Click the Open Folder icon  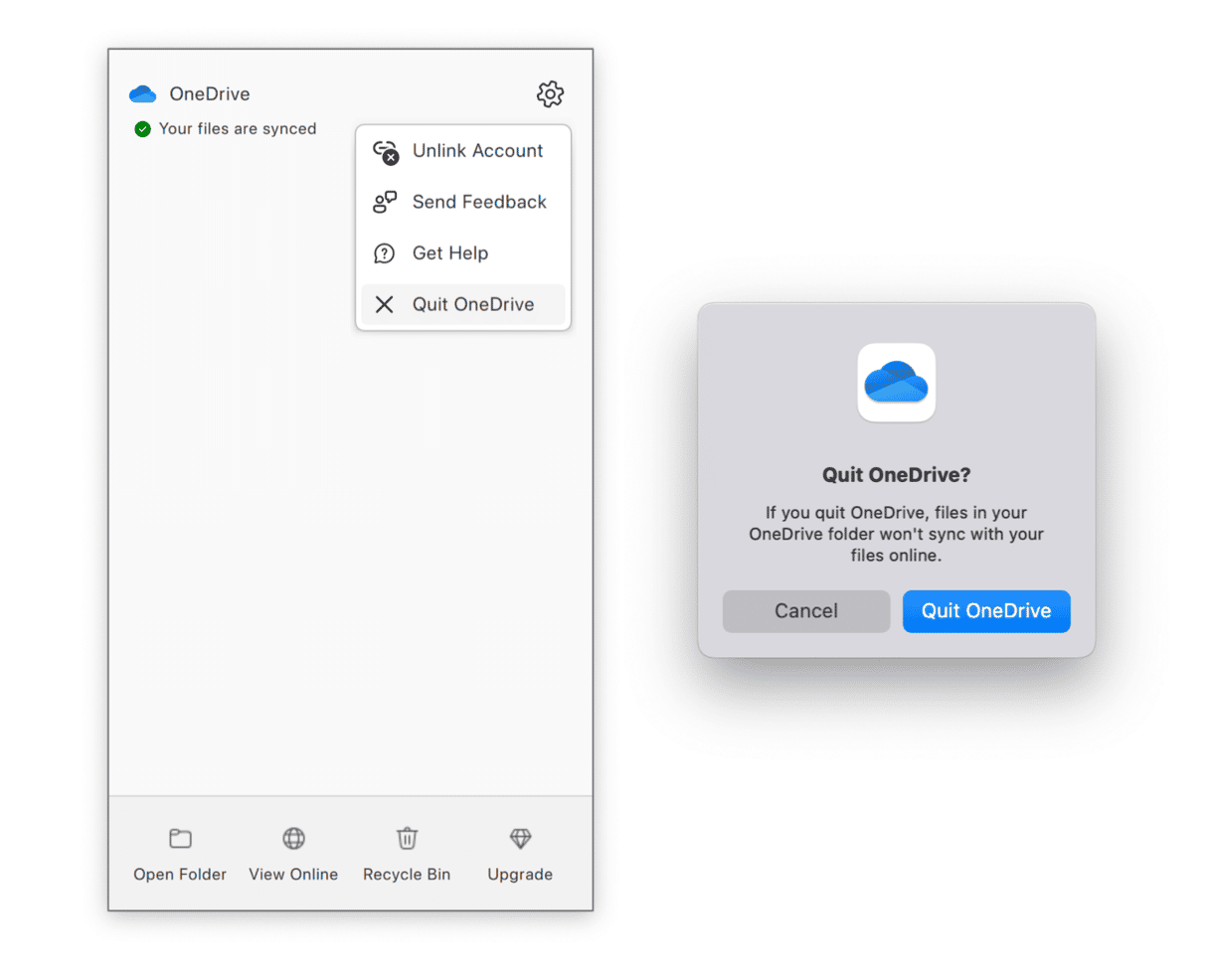click(180, 838)
